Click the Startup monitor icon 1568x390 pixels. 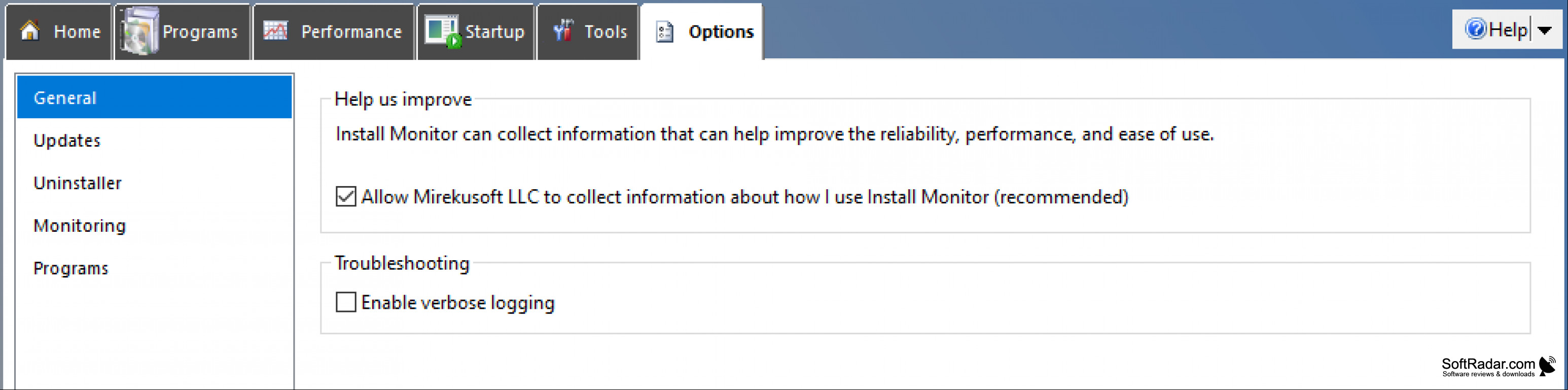(443, 31)
